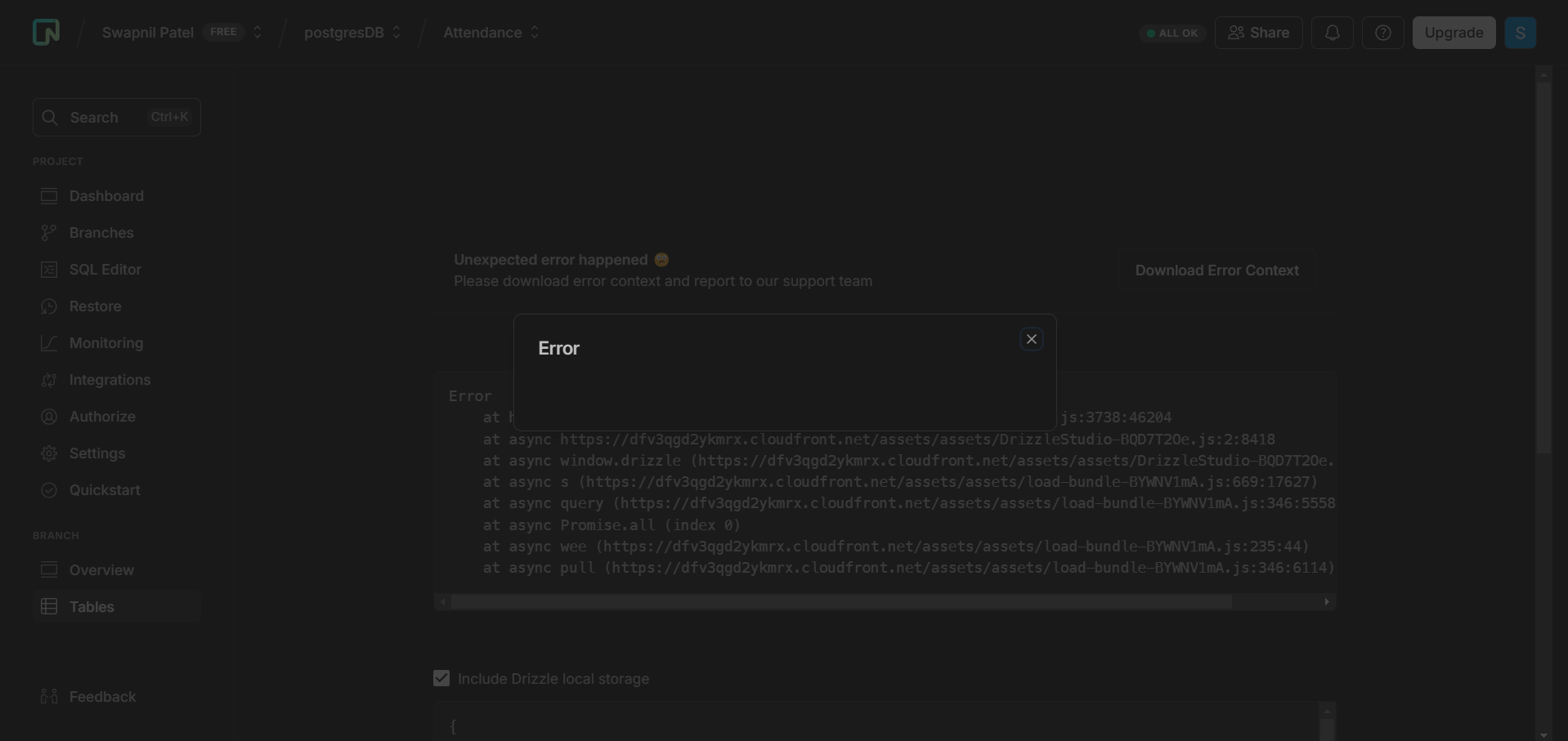
Task: Click the Quickstart checkmark icon
Action: coord(49,490)
